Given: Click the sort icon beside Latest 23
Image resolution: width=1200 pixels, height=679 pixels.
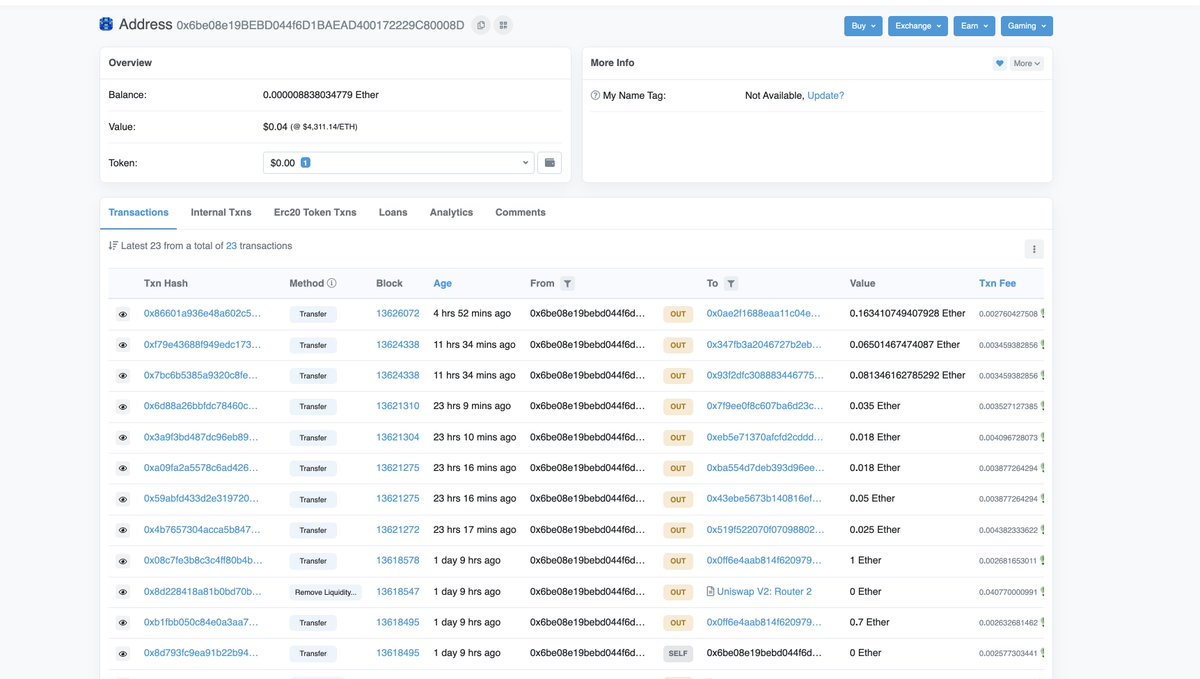Looking at the screenshot, I should pyautogui.click(x=112, y=246).
